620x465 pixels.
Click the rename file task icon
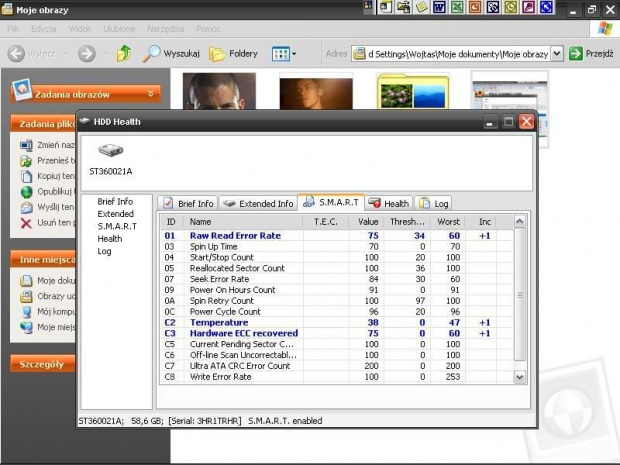[x=26, y=145]
